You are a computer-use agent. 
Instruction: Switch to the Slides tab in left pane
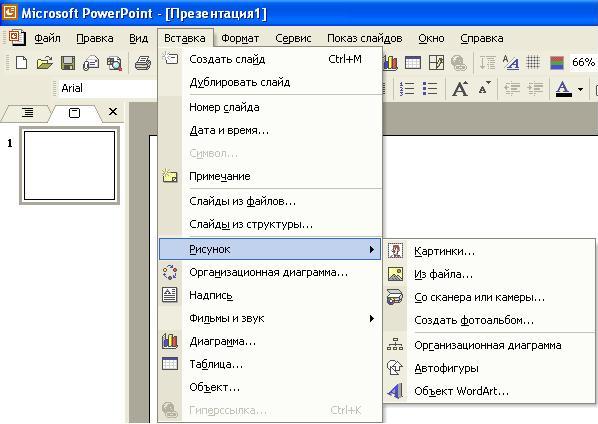(75, 113)
